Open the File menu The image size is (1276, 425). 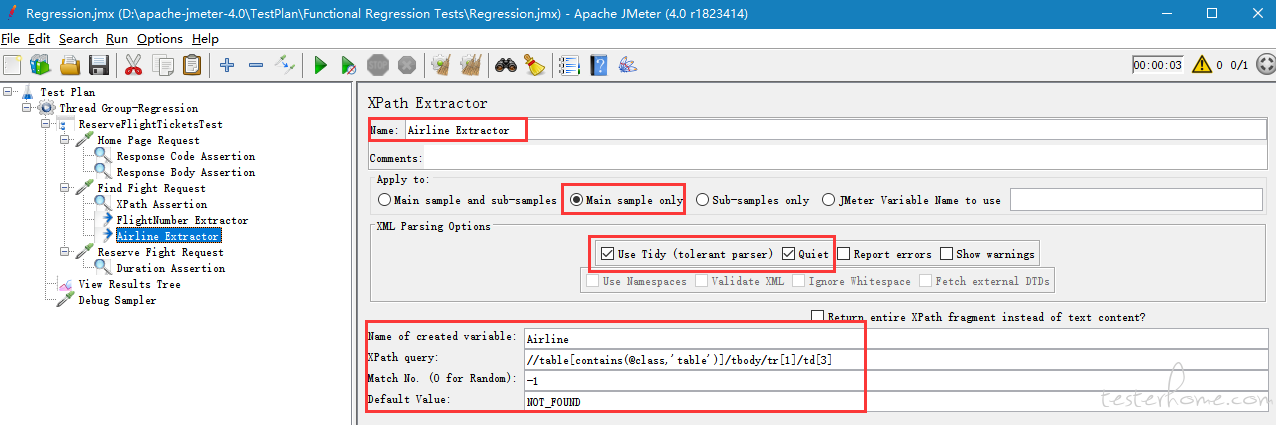[11, 39]
